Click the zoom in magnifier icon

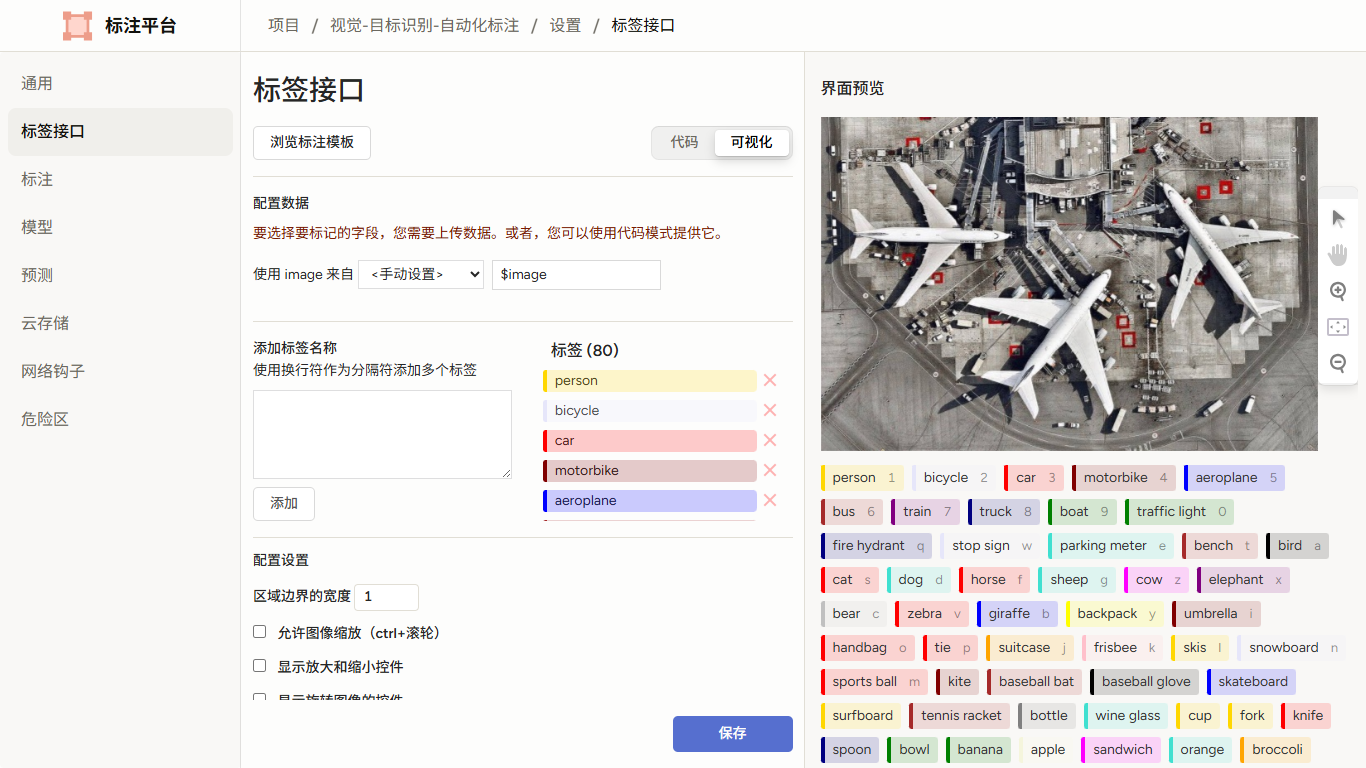[1338, 291]
